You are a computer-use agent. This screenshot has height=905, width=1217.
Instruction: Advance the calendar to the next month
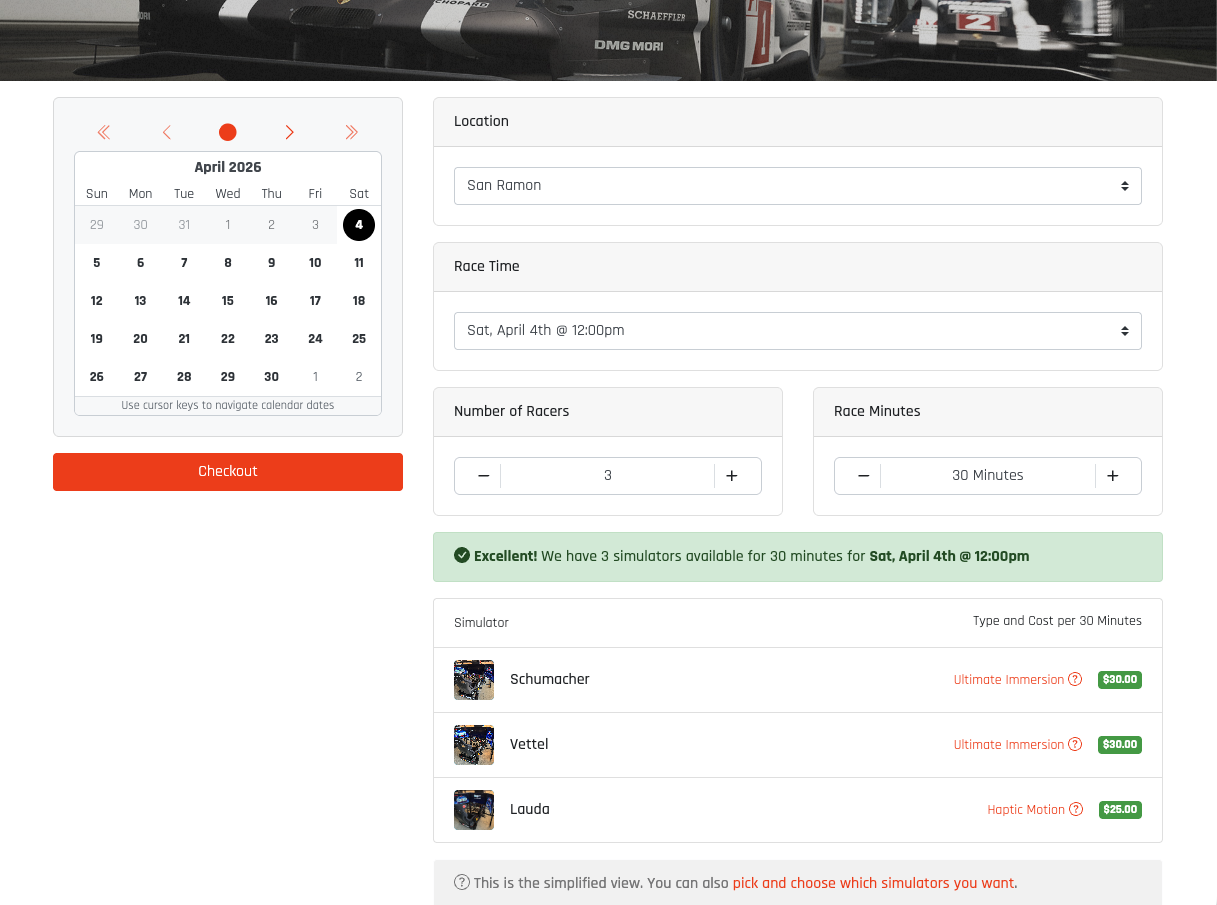tap(289, 132)
